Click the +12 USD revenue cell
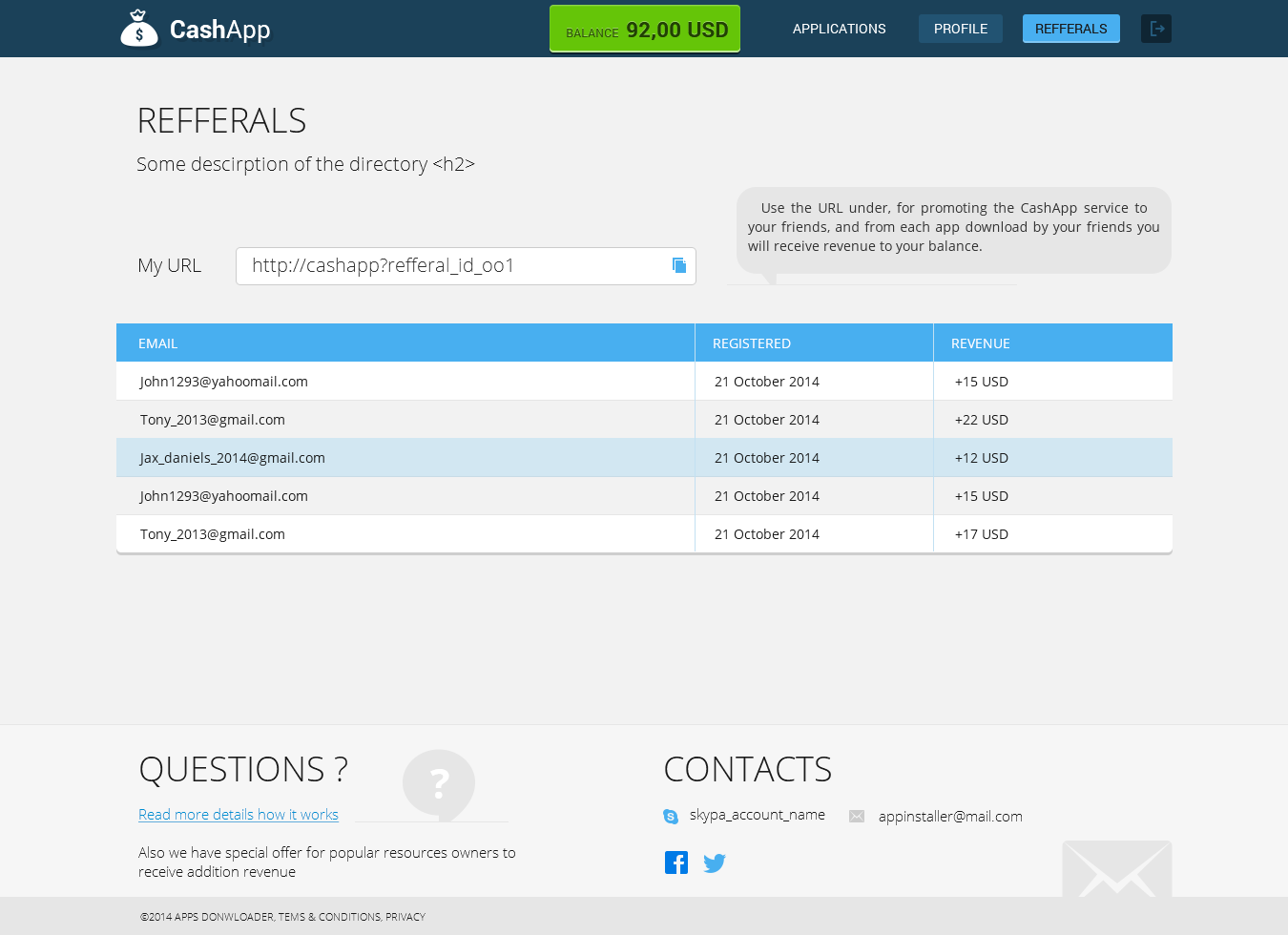 coord(982,458)
